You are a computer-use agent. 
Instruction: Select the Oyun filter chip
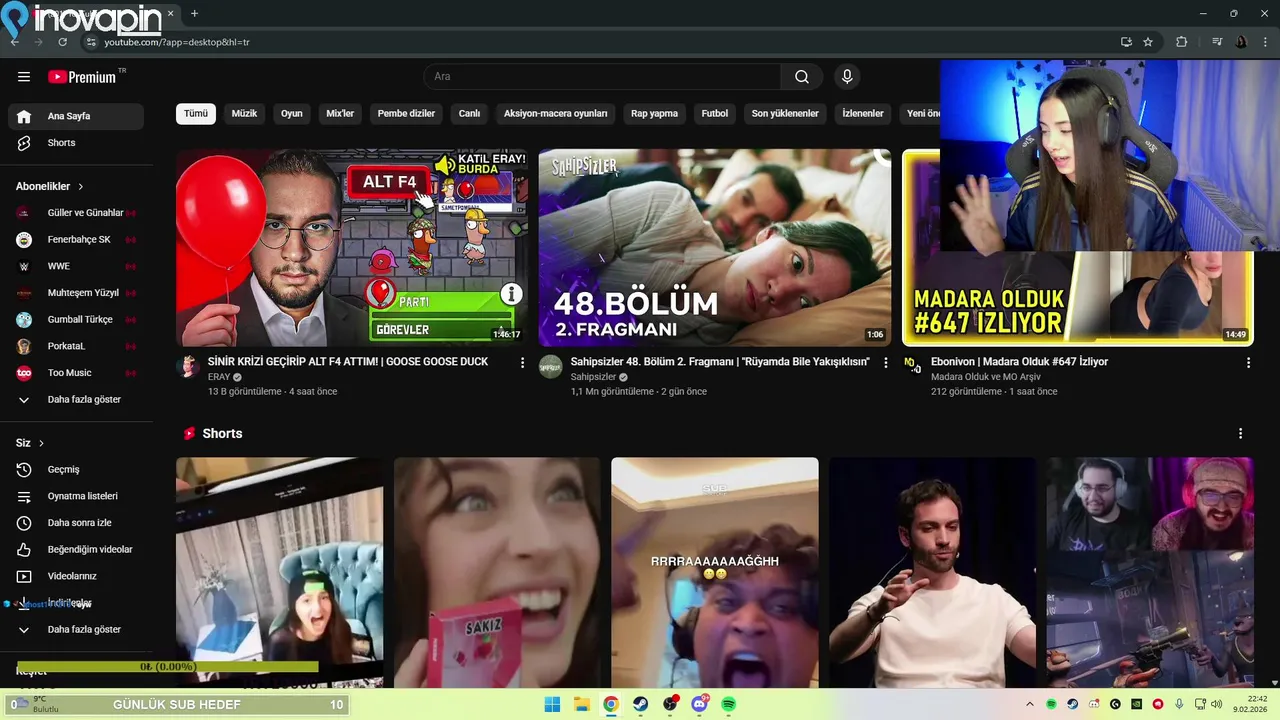pos(292,114)
